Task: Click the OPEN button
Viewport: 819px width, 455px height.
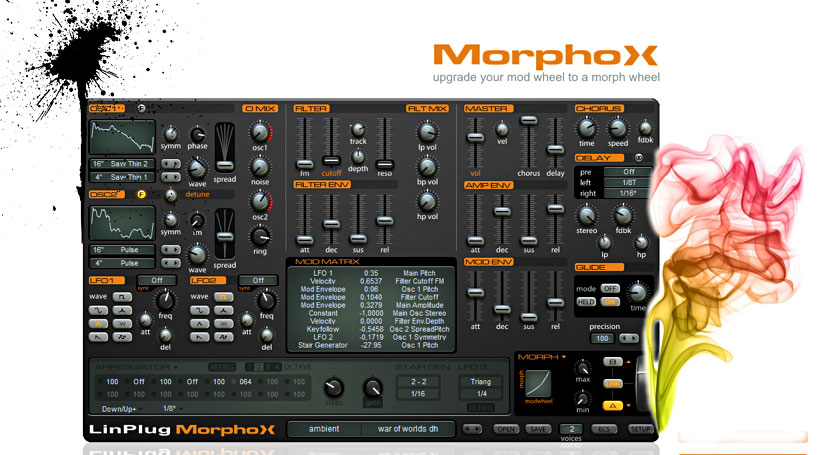Action: click(x=506, y=429)
